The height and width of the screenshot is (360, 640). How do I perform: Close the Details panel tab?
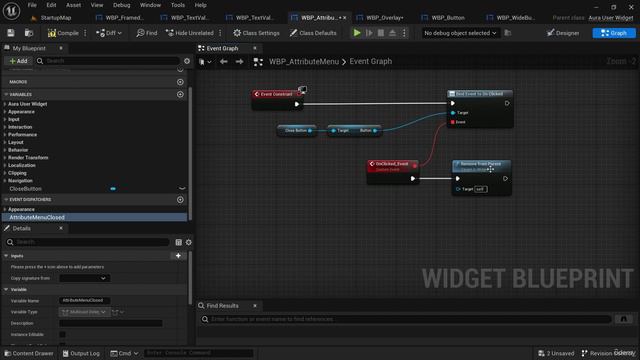pos(61,228)
